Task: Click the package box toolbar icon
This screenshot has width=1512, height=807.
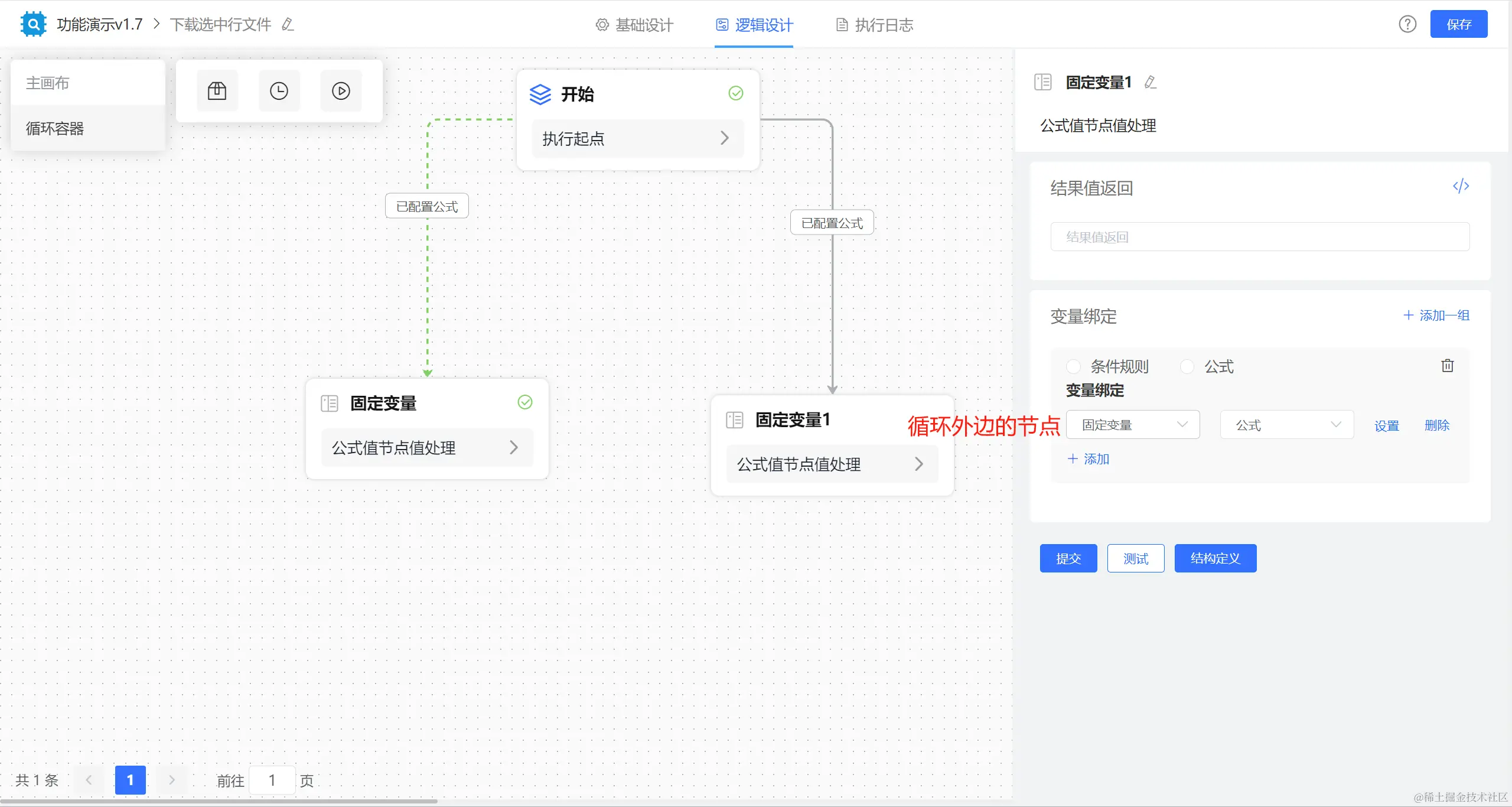Action: click(217, 91)
